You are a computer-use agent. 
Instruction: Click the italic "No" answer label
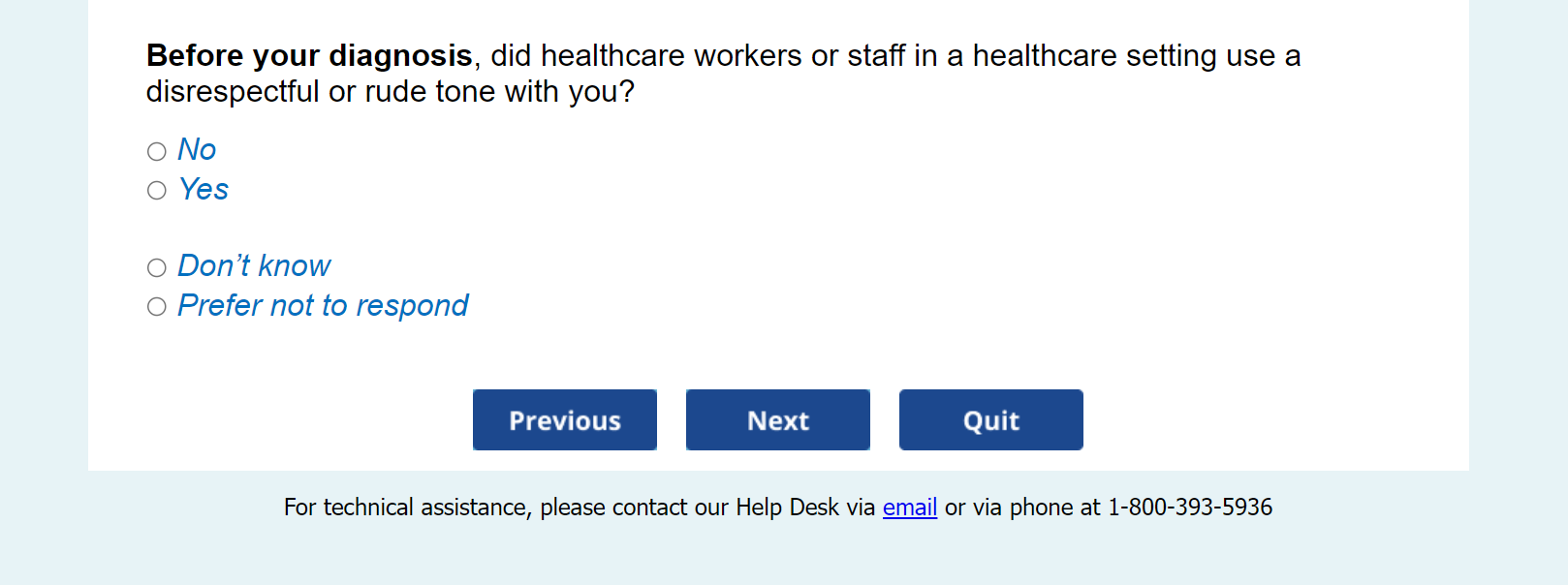[x=197, y=150]
